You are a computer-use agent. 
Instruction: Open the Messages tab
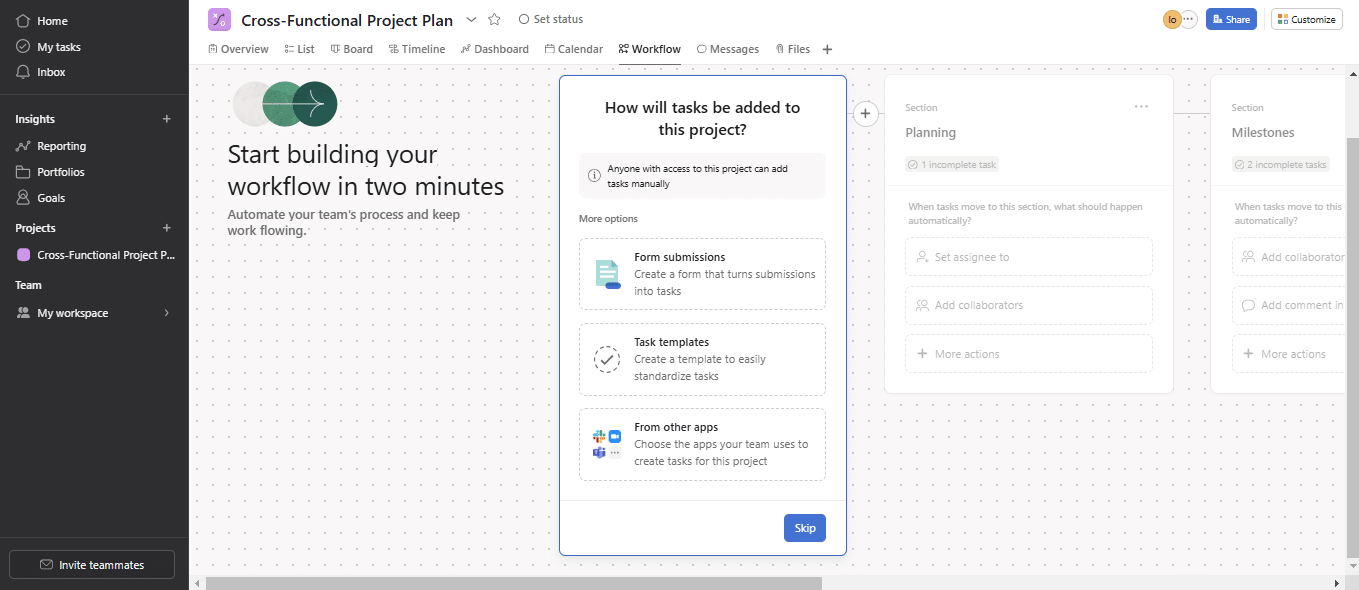[728, 49]
